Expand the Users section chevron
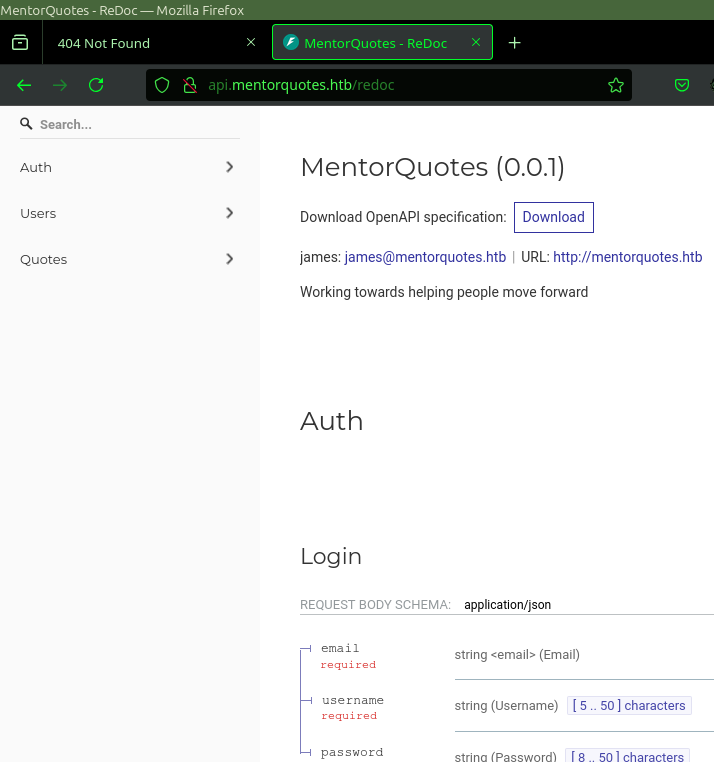 point(230,213)
